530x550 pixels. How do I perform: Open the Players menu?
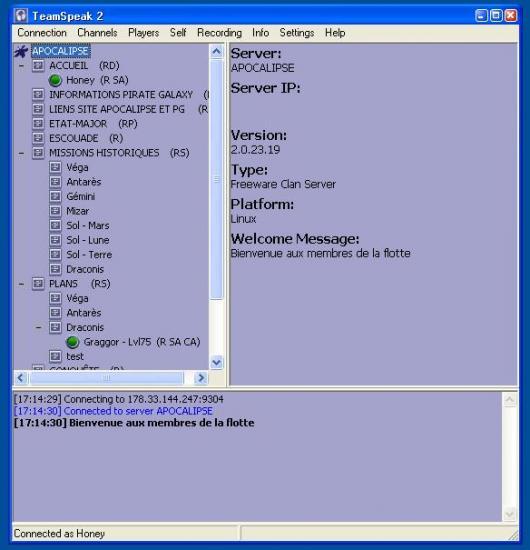(x=143, y=33)
